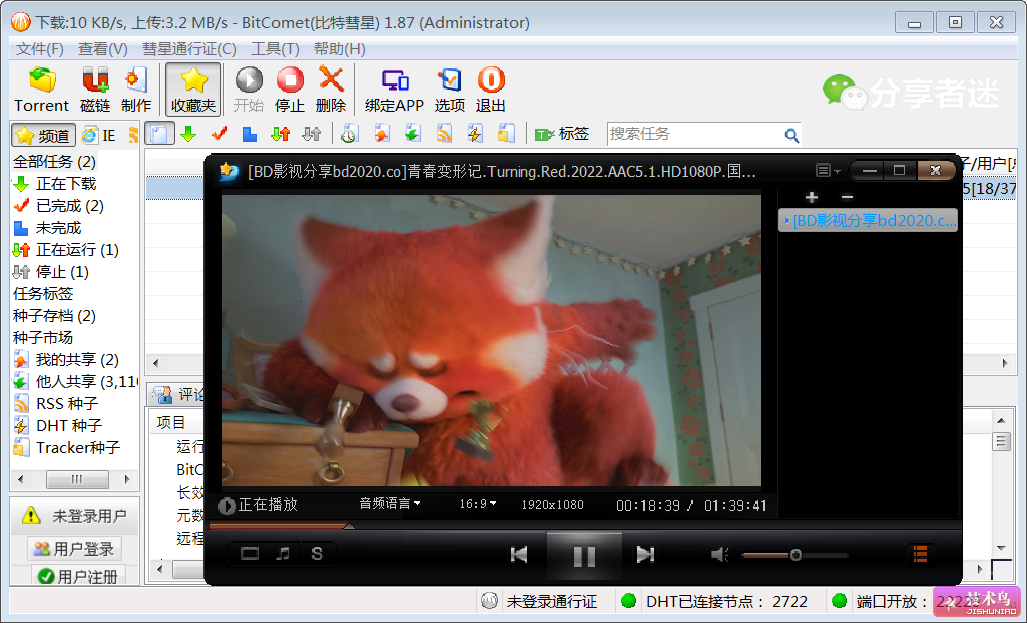1027x623 pixels.
Task: Open the 绑定APP binding dialog
Action: [x=394, y=90]
